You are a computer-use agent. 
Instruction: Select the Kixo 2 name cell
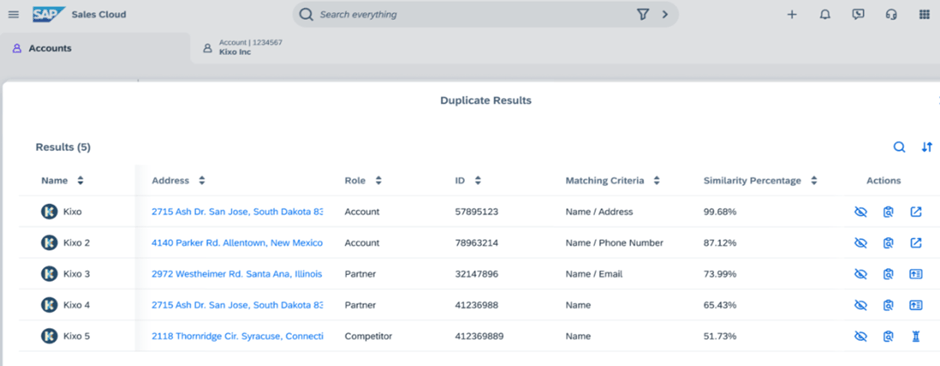77,243
